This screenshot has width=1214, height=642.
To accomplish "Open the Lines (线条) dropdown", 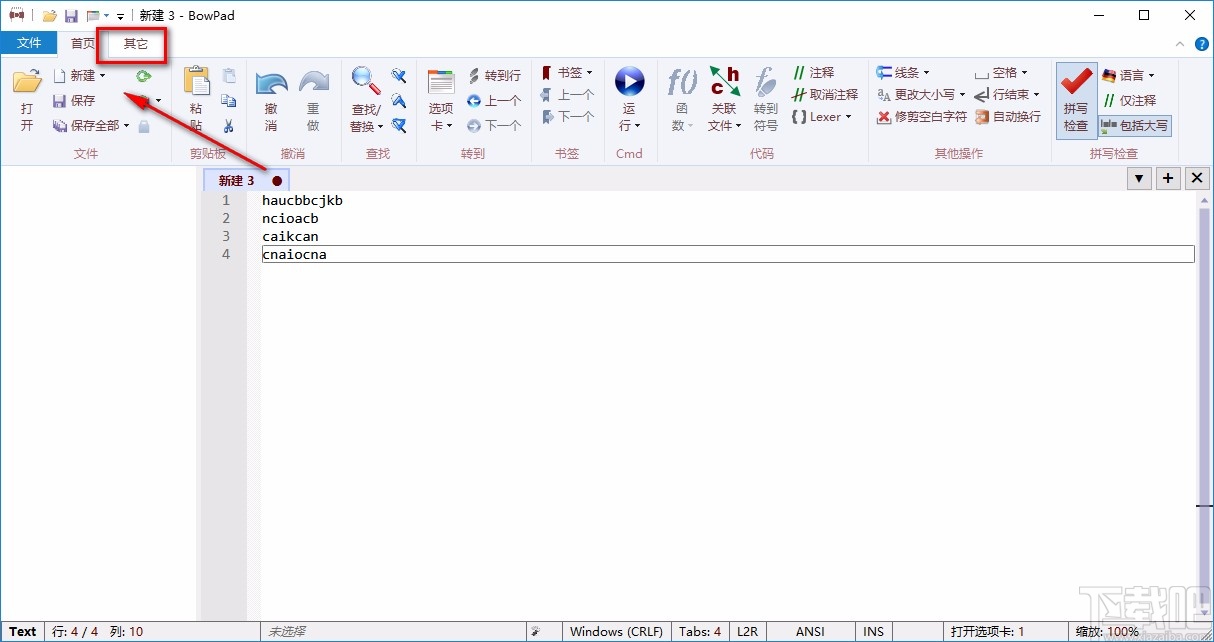I will coord(903,72).
